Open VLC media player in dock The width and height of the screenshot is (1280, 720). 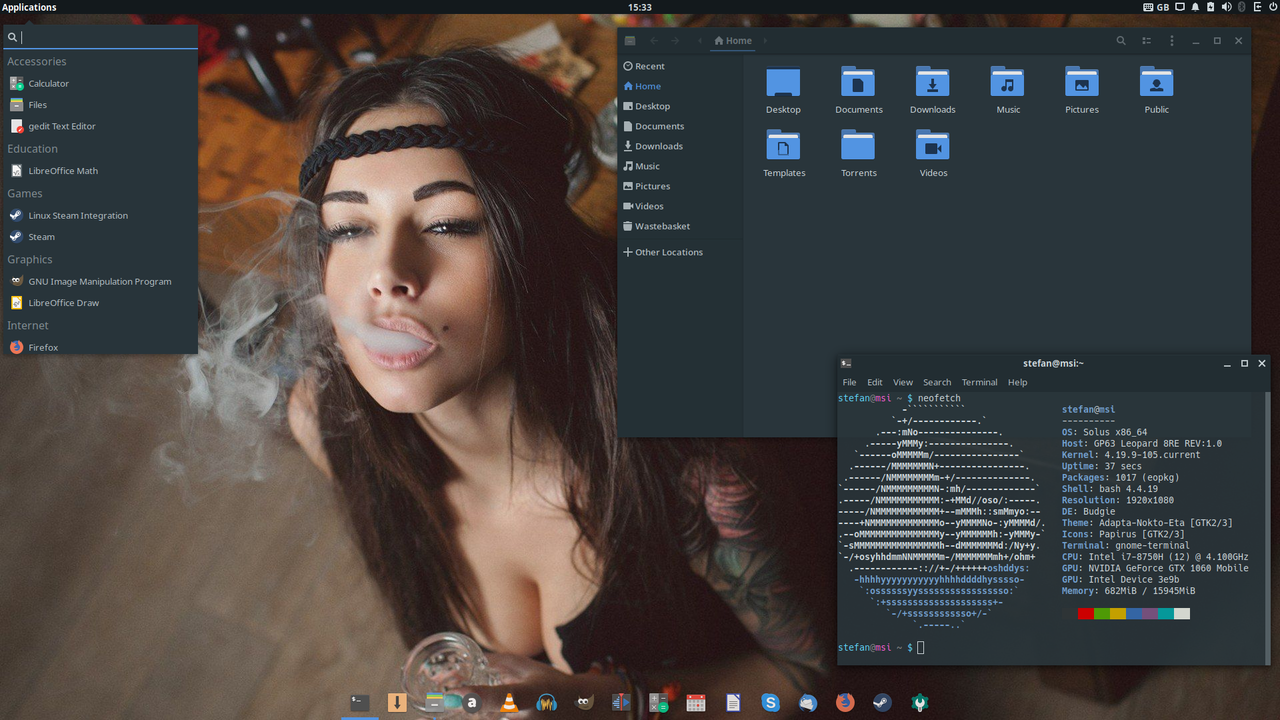point(509,703)
